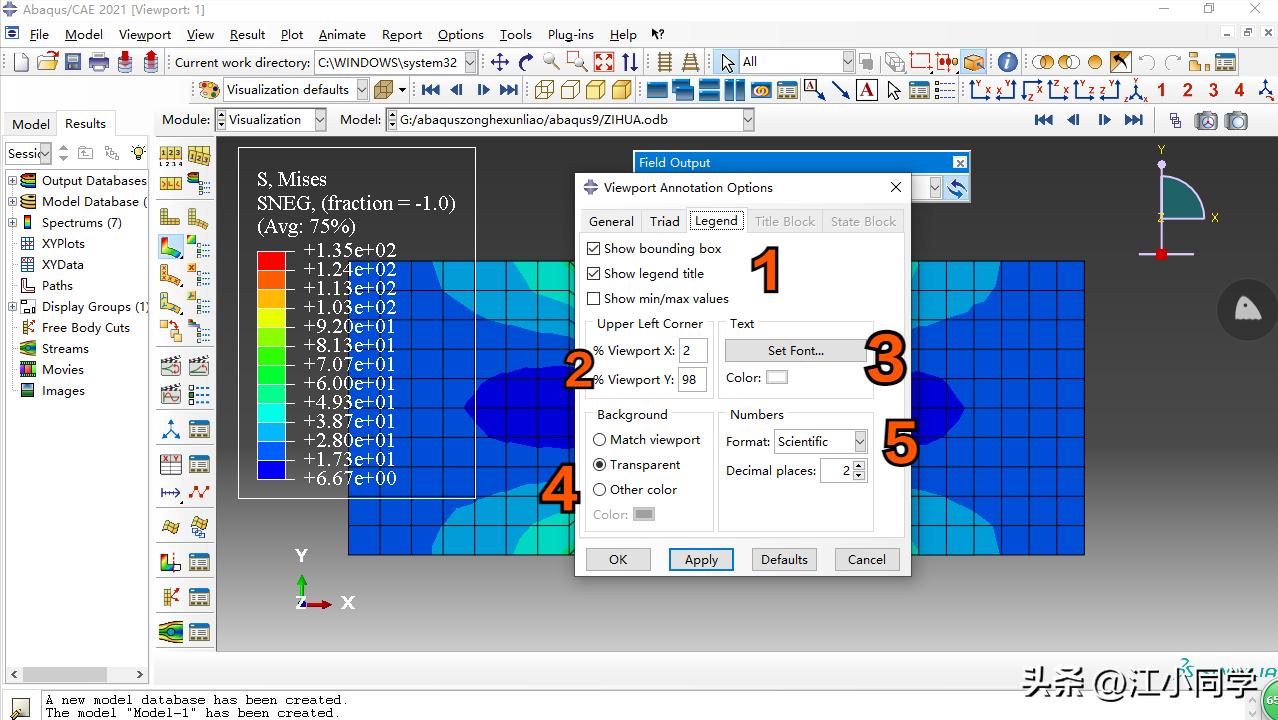Switch to the Triad tab

(x=664, y=221)
